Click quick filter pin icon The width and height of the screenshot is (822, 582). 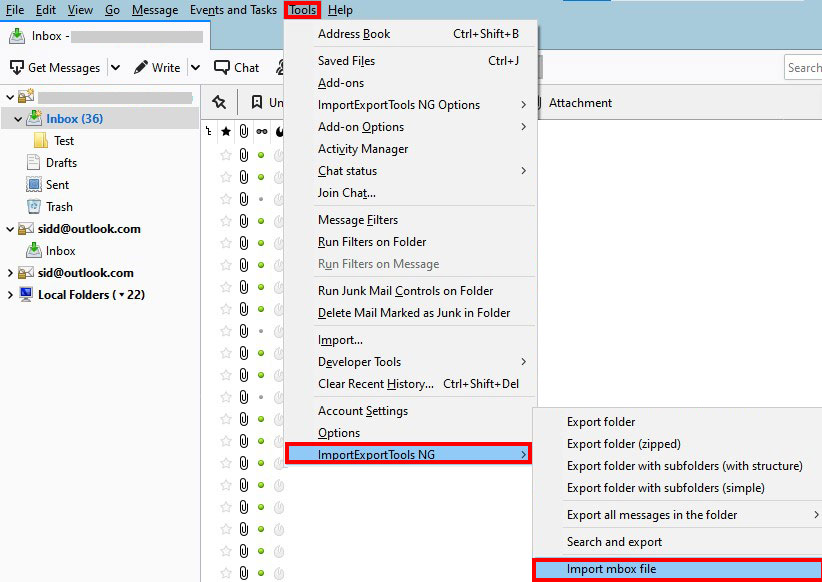coord(219,102)
